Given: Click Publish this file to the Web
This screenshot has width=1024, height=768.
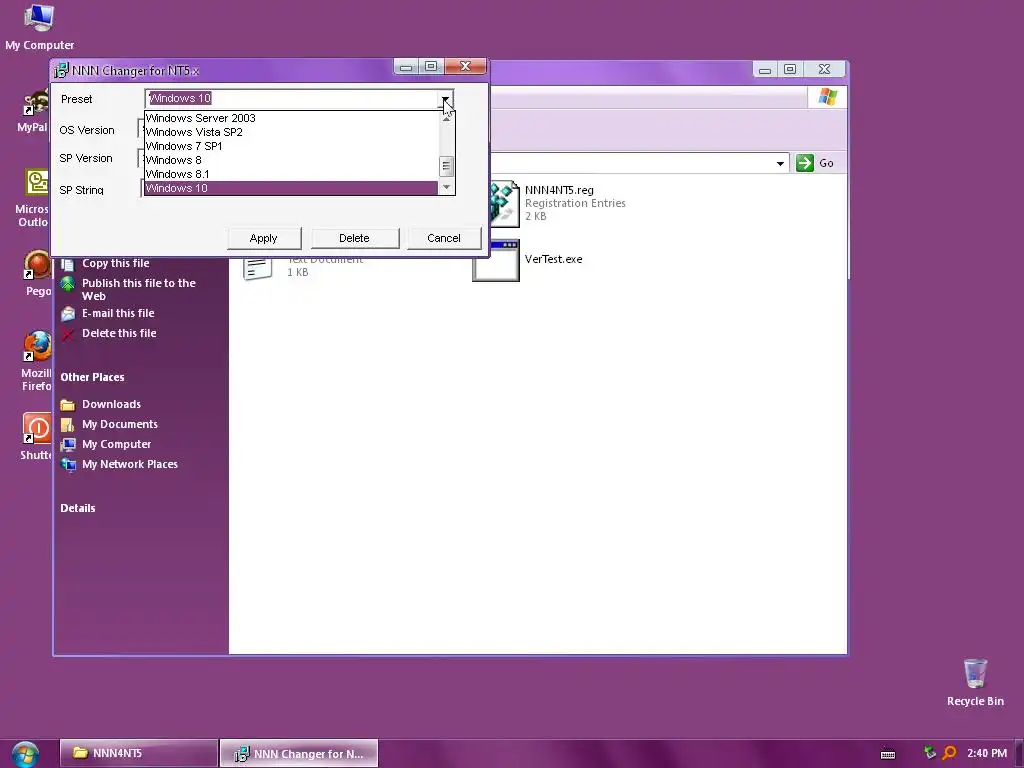Looking at the screenshot, I should pos(138,289).
